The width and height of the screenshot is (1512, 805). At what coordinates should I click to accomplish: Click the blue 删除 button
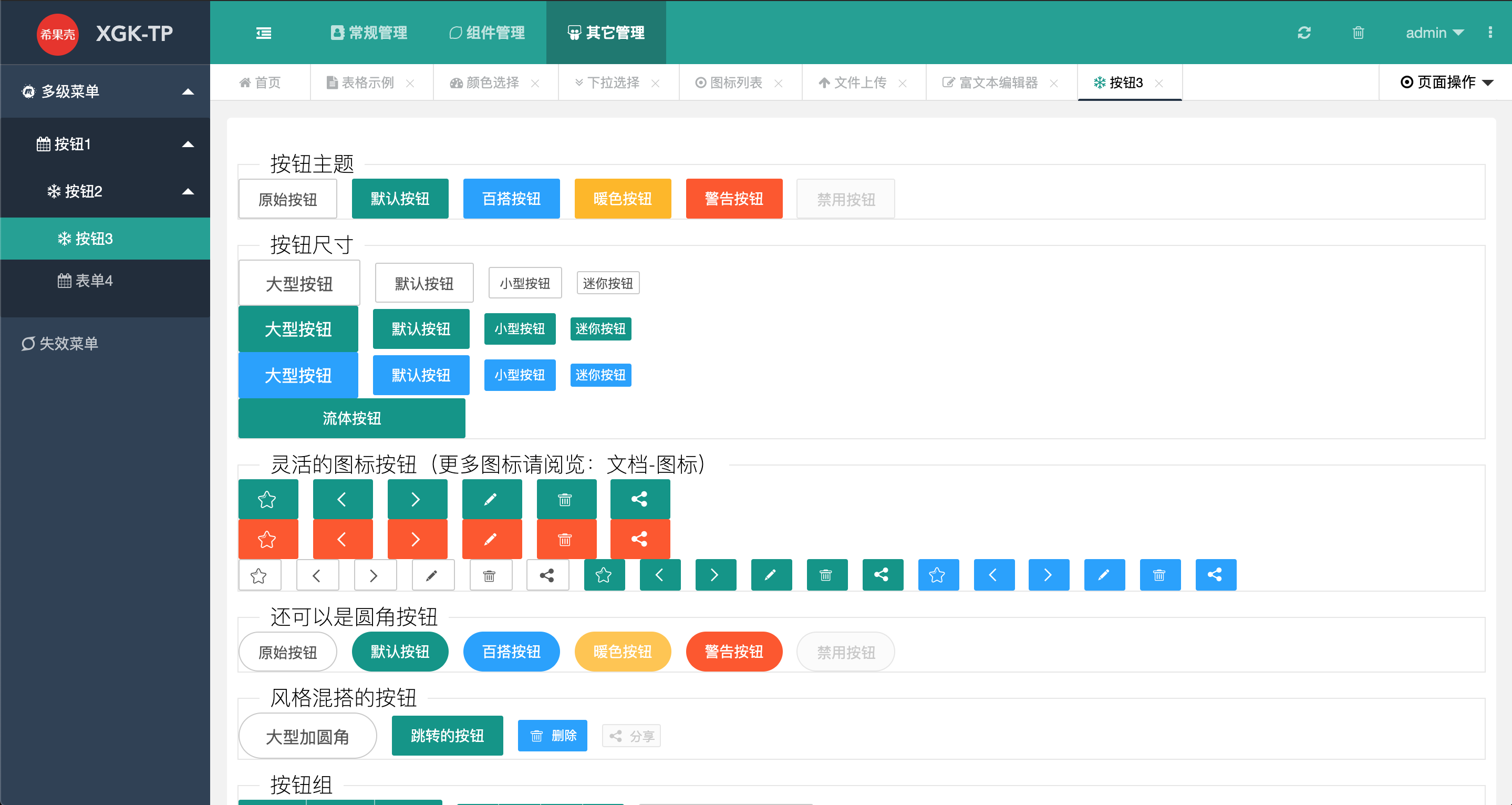click(x=552, y=736)
